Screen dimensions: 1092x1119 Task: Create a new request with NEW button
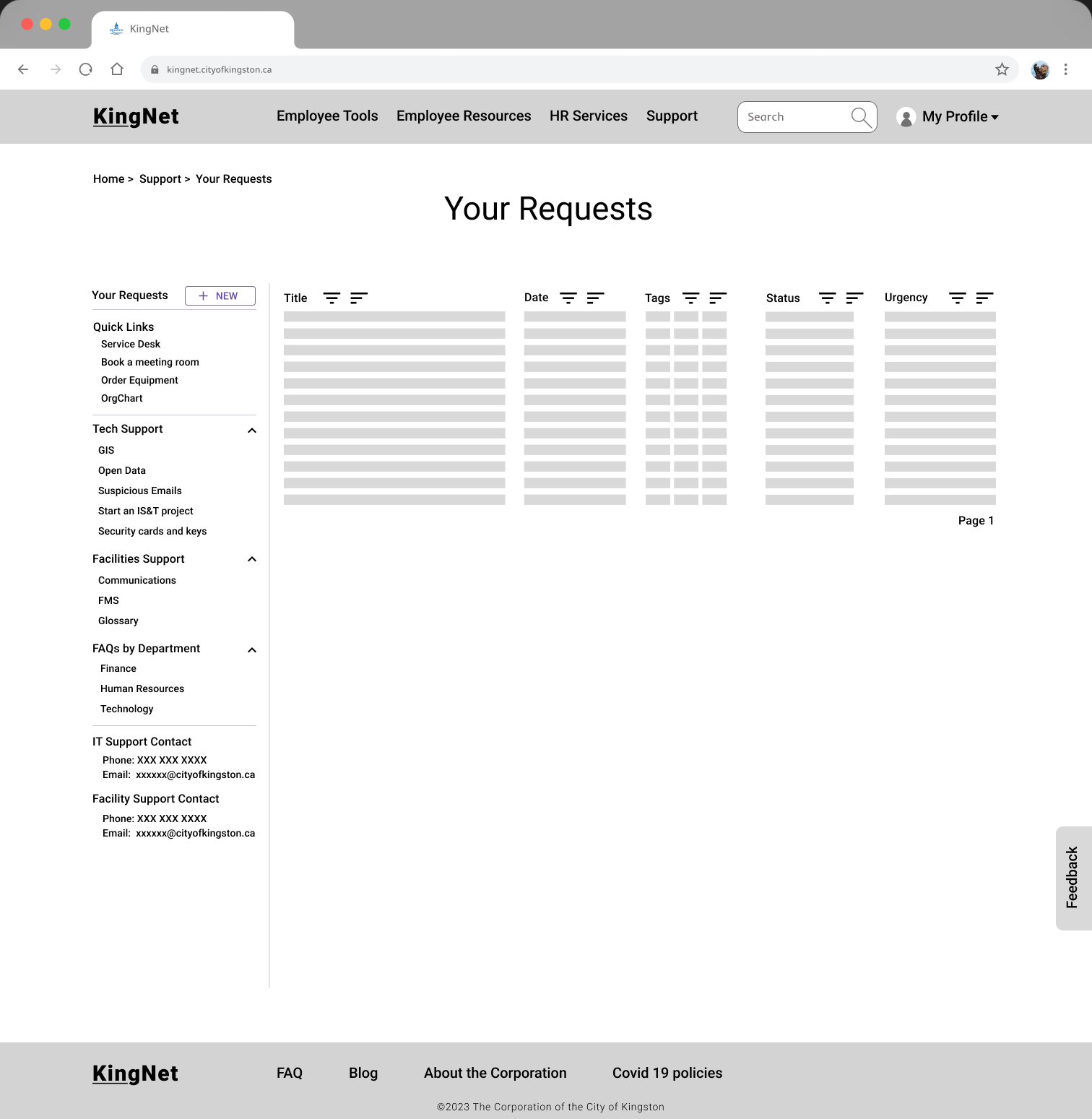point(220,296)
